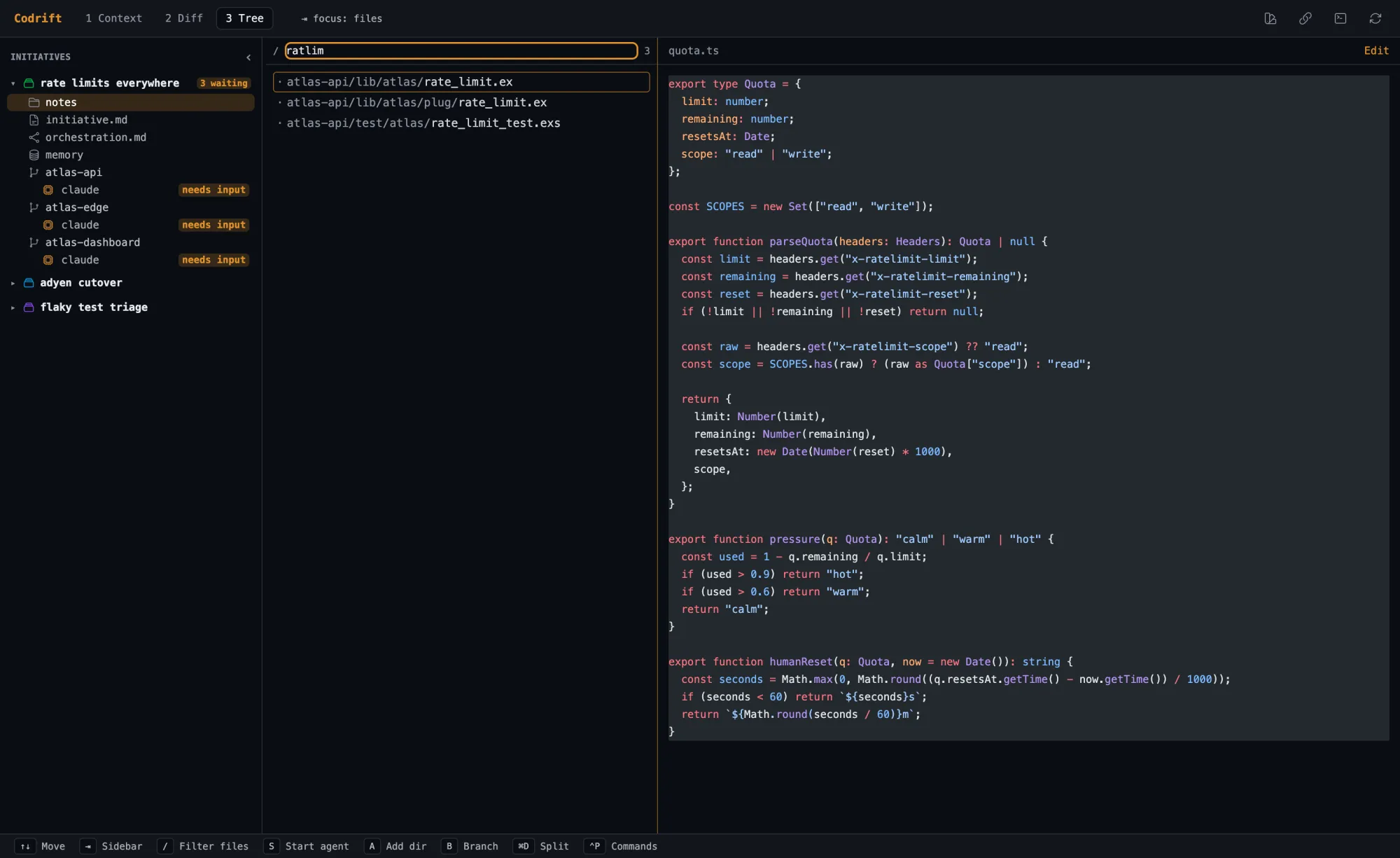This screenshot has height=858, width=1400.
Task: Click the S key hint for Start agent
Action: [x=272, y=846]
